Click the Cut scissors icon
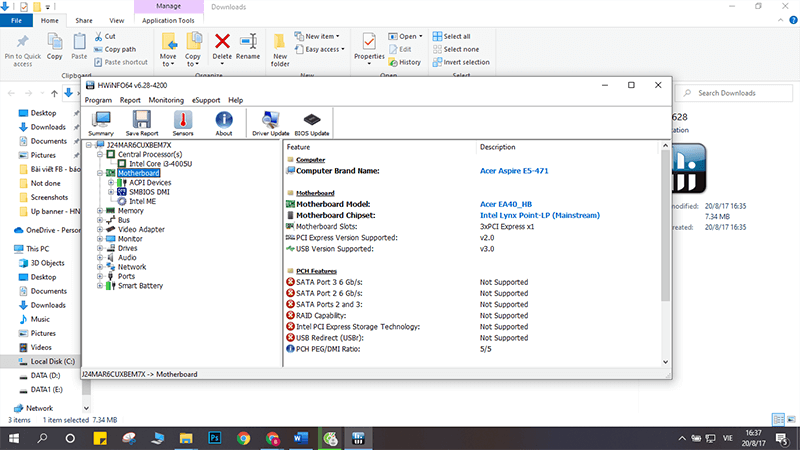This screenshot has width=800, height=450. click(98, 36)
